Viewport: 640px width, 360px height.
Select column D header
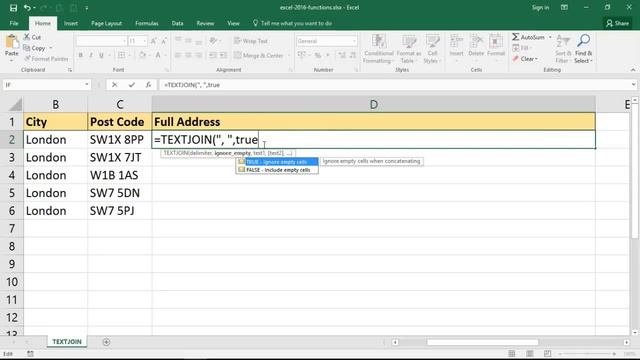(373, 104)
